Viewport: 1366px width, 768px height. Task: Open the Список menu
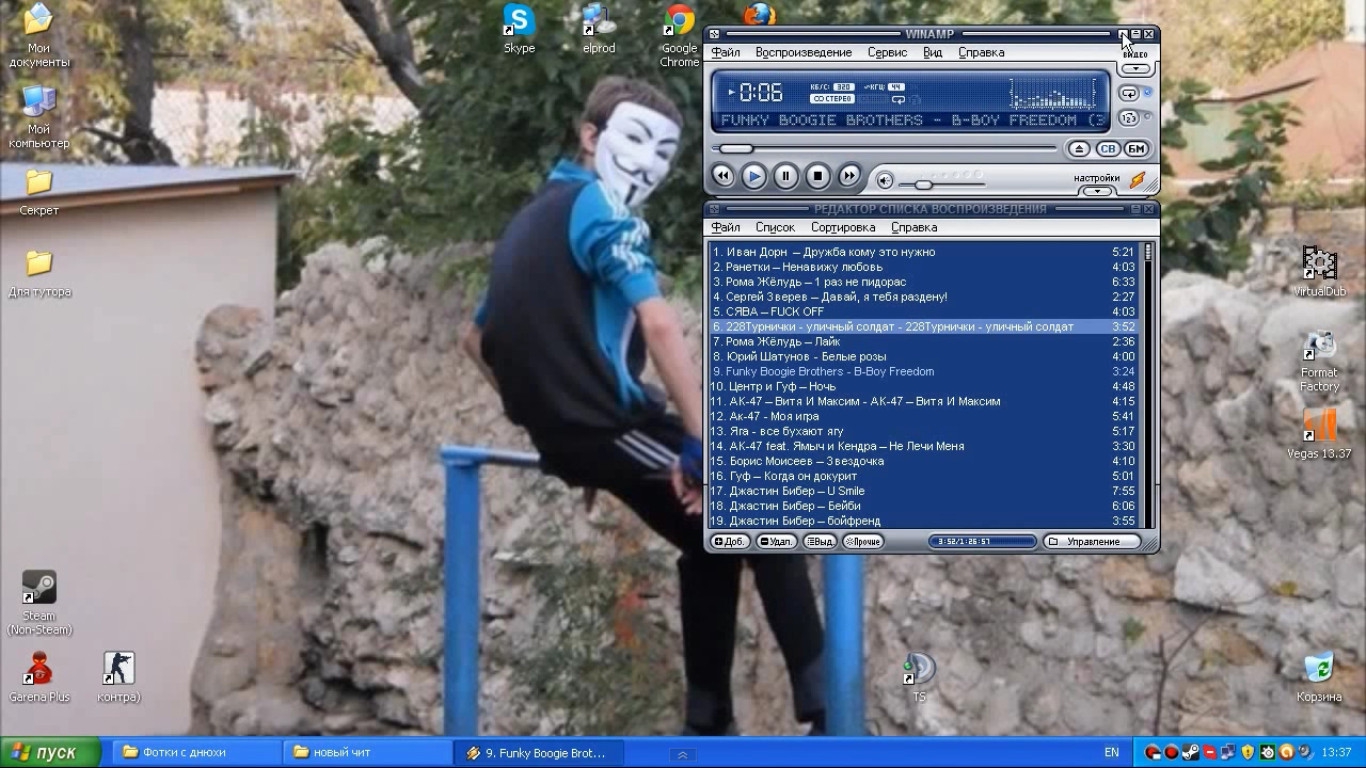click(775, 227)
